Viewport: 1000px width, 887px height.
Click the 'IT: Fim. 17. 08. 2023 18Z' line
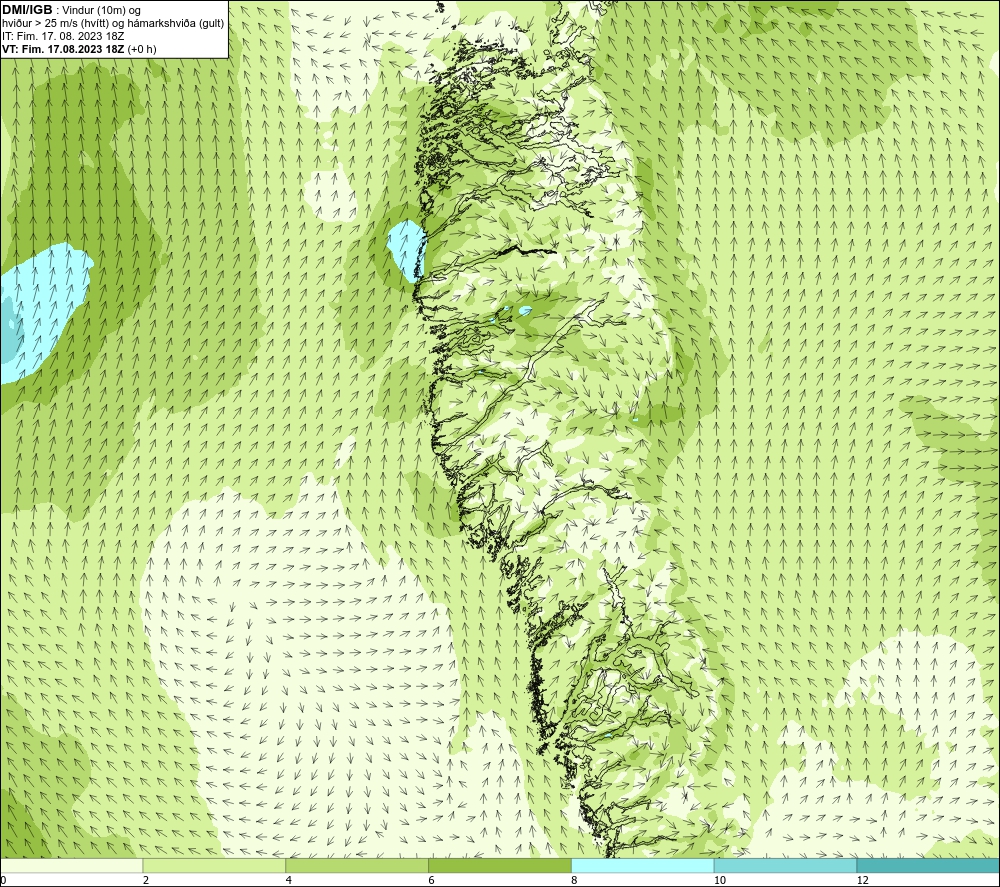tap(63, 36)
